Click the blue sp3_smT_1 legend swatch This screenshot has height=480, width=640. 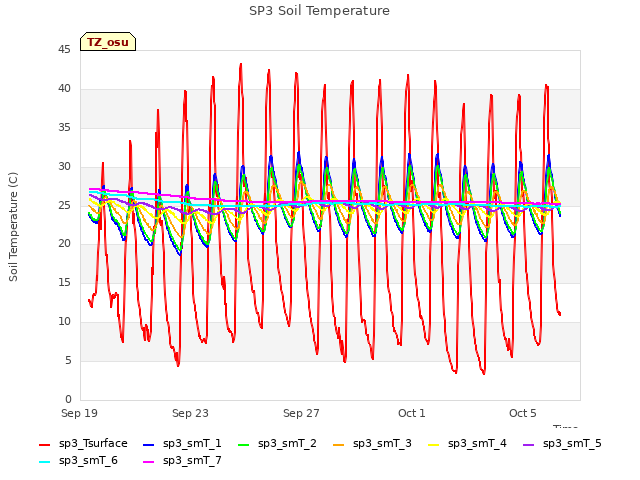149,444
